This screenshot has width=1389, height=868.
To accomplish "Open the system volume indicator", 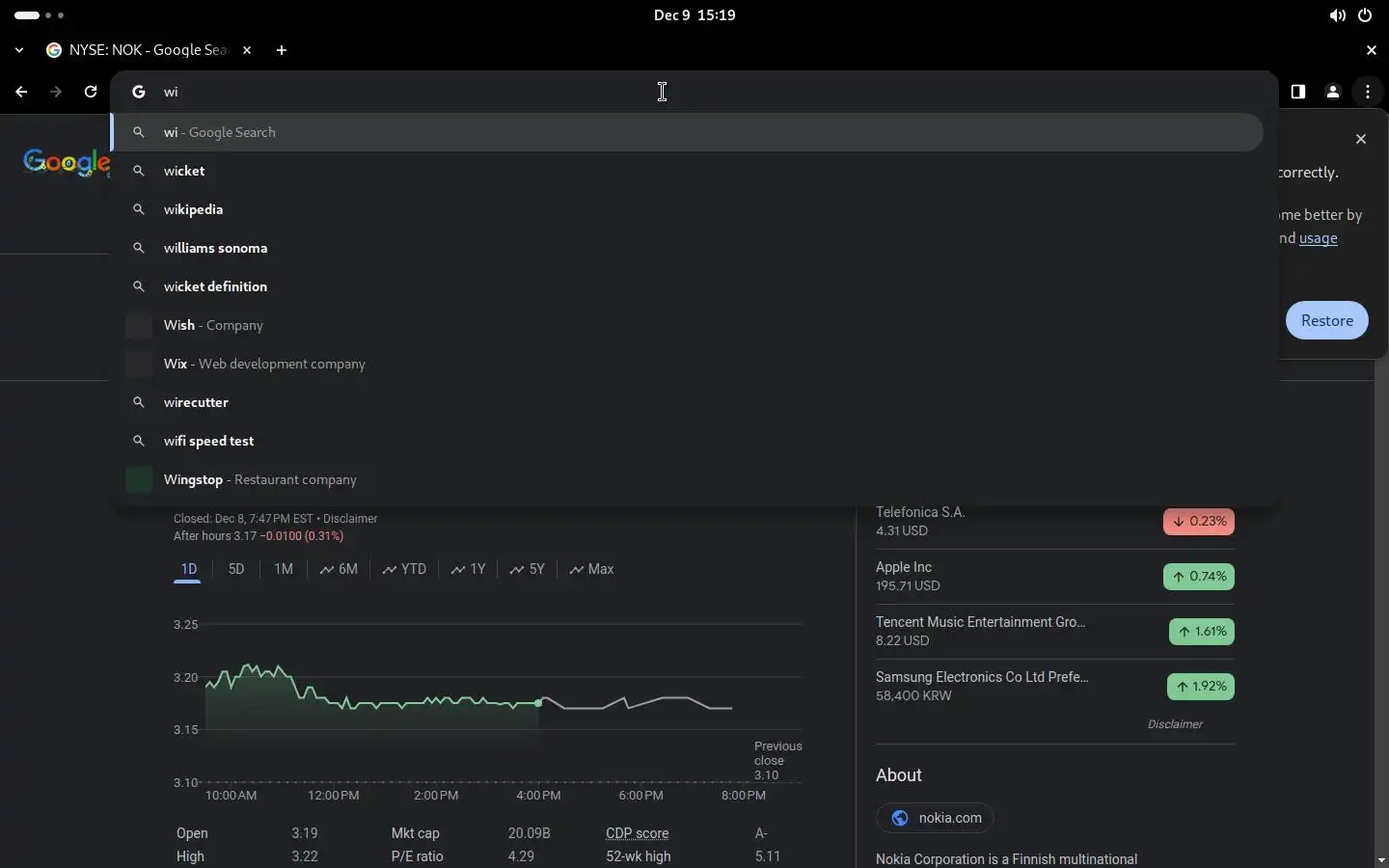I will pyautogui.click(x=1337, y=15).
